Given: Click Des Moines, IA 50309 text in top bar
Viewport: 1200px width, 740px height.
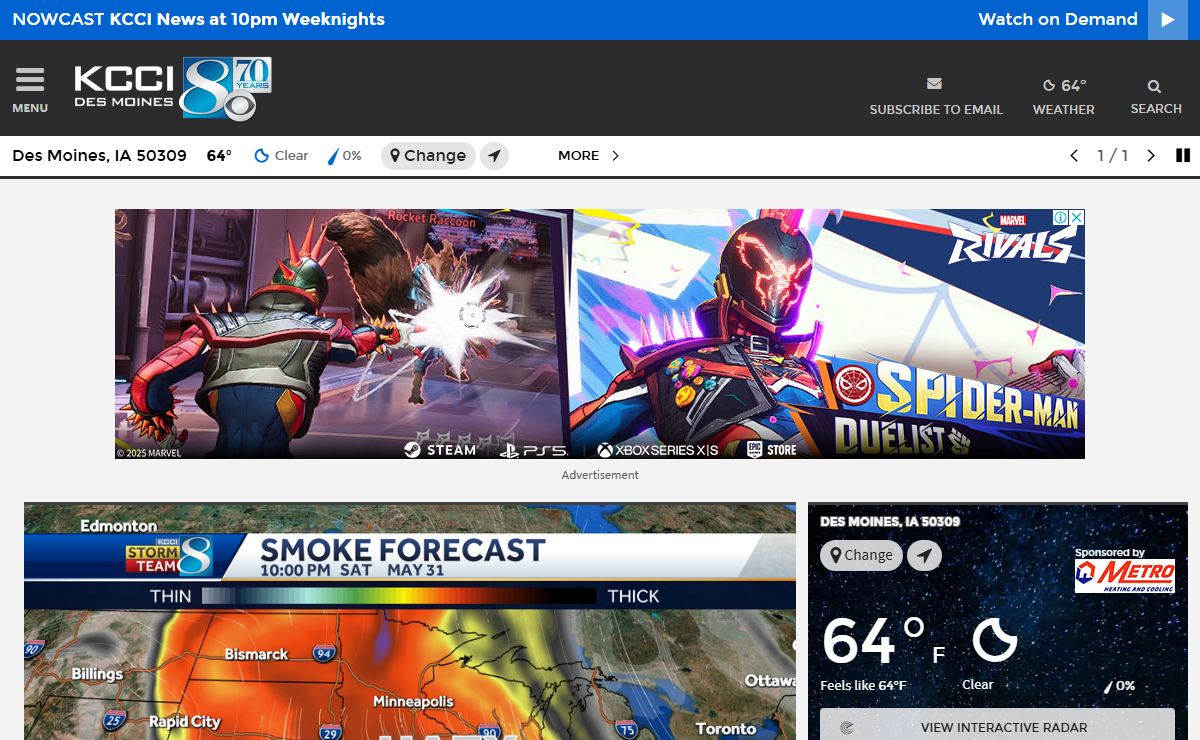Looking at the screenshot, I should (x=99, y=156).
